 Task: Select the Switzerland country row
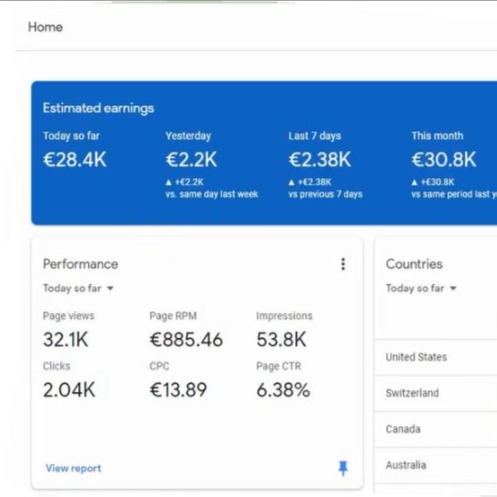click(436, 393)
